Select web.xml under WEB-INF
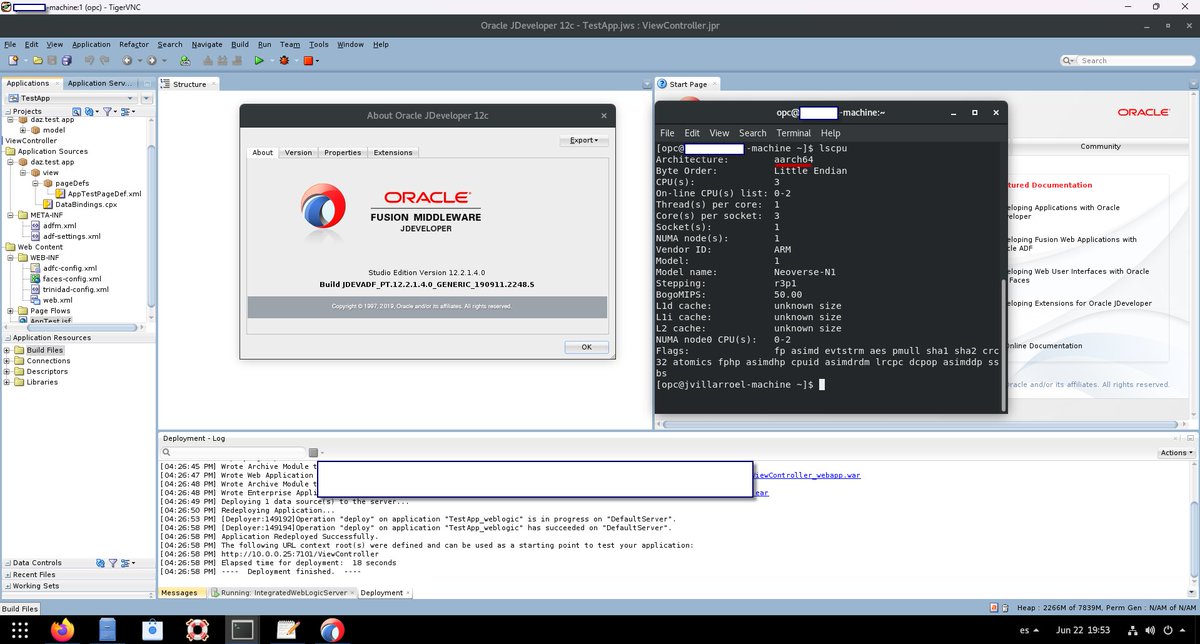The image size is (1200, 644). click(x=50, y=300)
